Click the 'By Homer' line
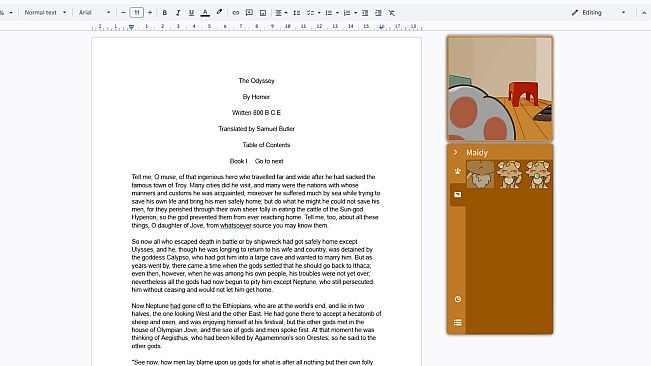Viewport: 651px width, 366px height. click(x=256, y=97)
